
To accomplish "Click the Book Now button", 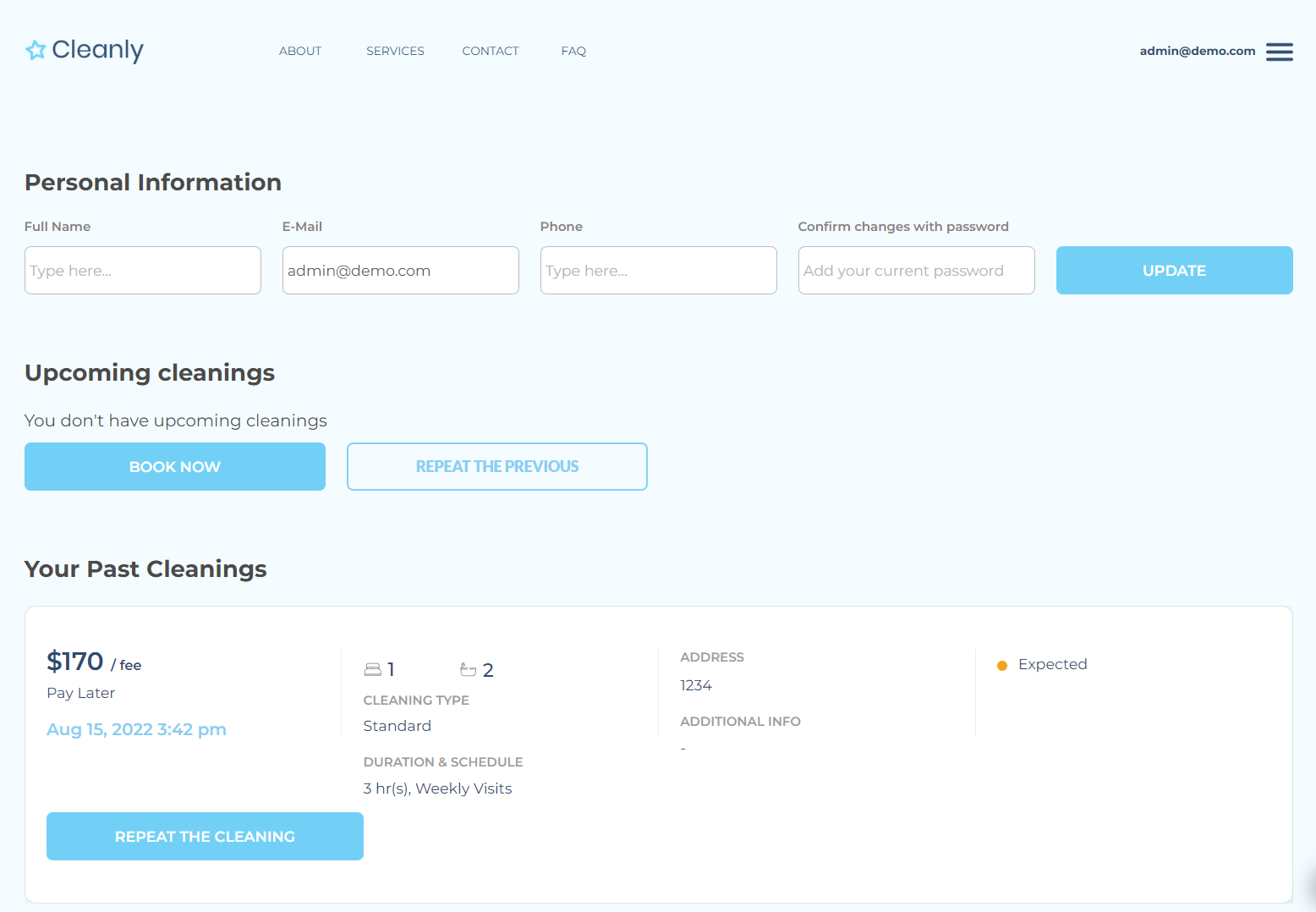I will point(175,466).
